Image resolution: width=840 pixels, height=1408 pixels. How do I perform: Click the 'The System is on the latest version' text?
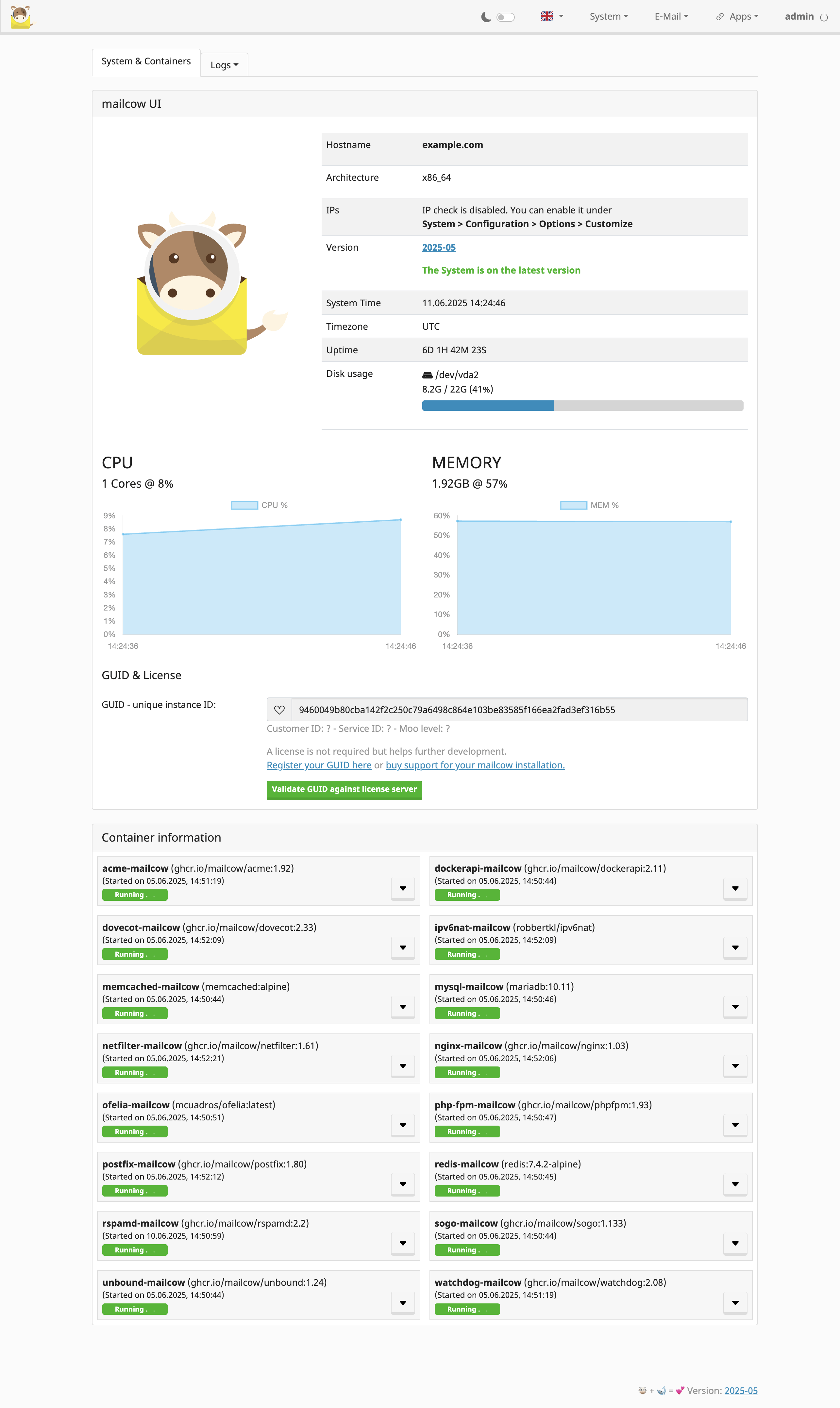[501, 271]
